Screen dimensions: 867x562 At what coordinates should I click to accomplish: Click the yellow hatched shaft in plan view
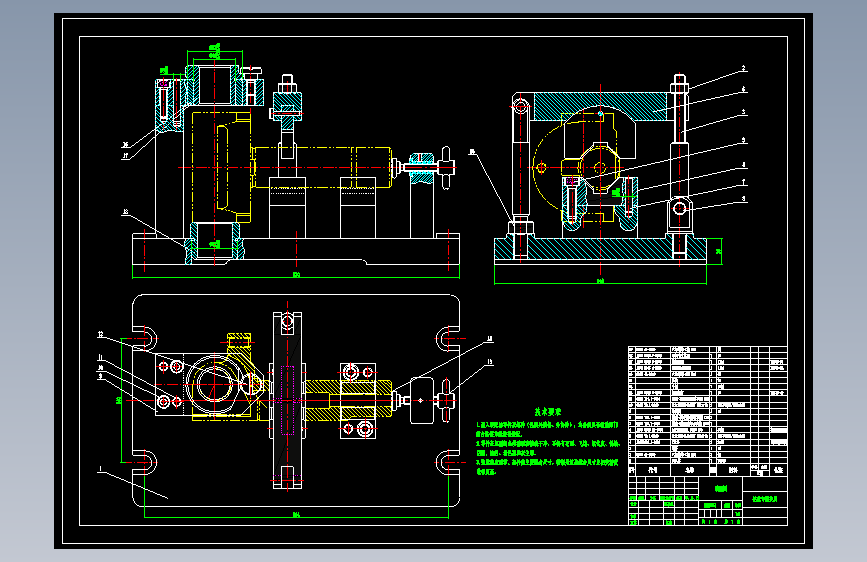[x=348, y=398]
